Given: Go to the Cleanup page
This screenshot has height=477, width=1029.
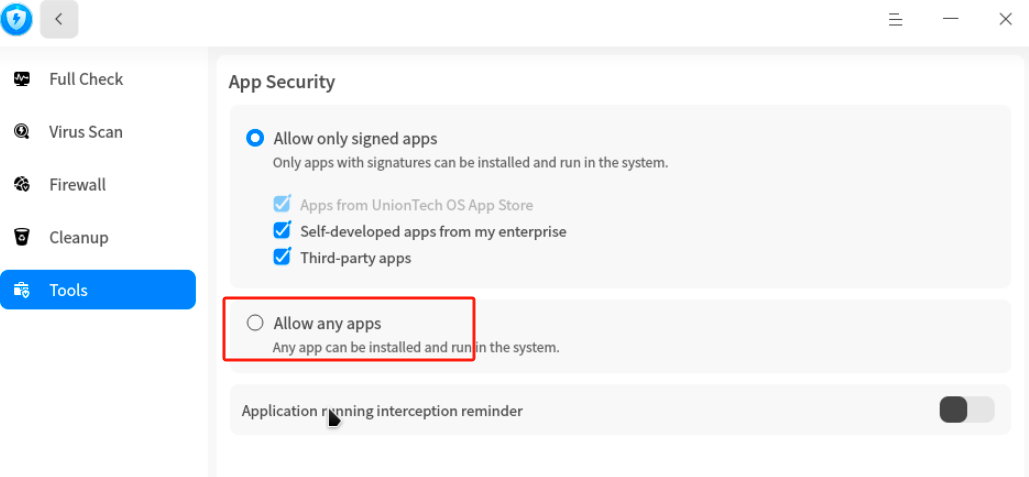Looking at the screenshot, I should [x=79, y=237].
